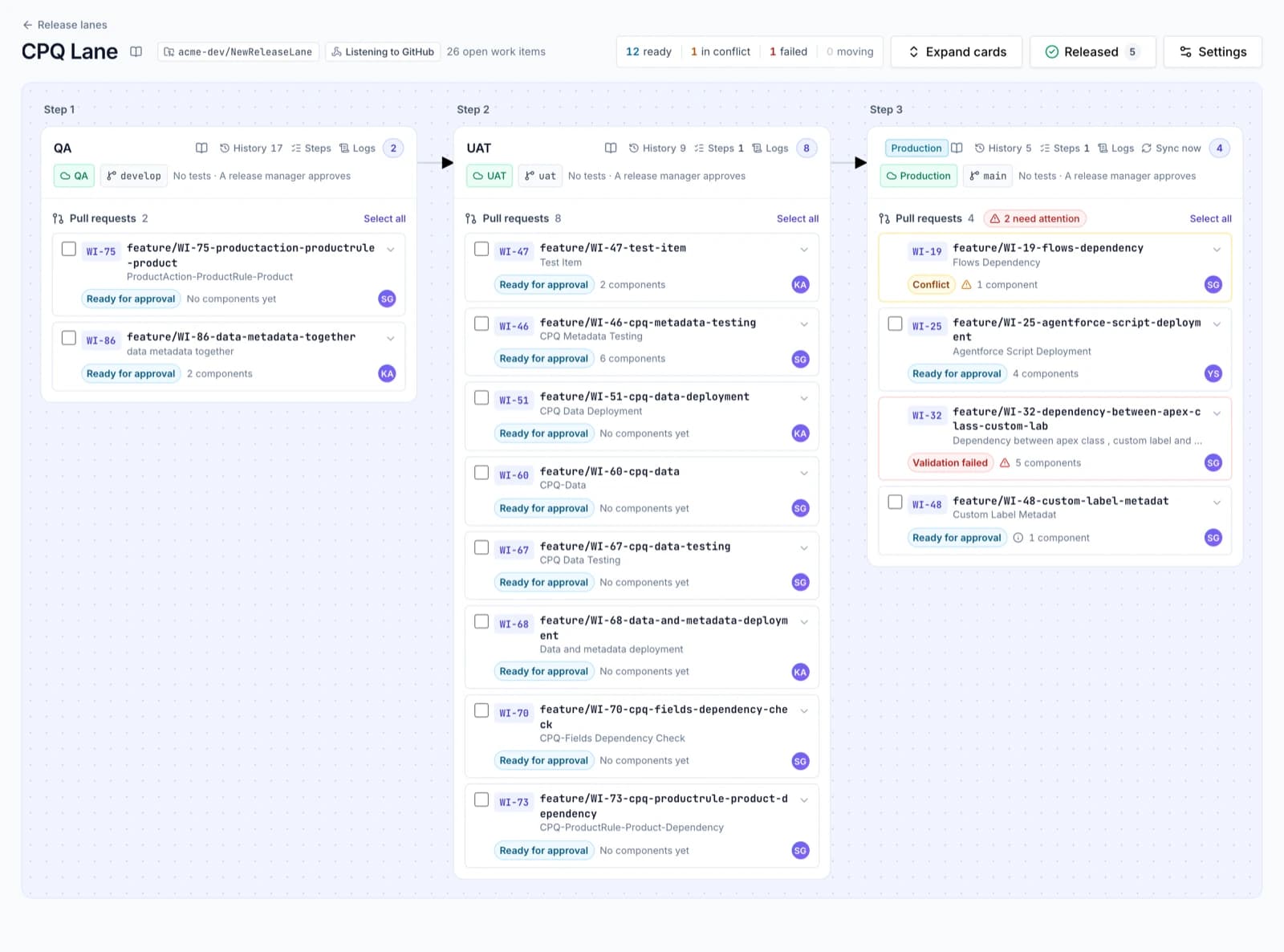Expand the WI-67 card chevron
The width and height of the screenshot is (1284, 952).
tap(804, 548)
